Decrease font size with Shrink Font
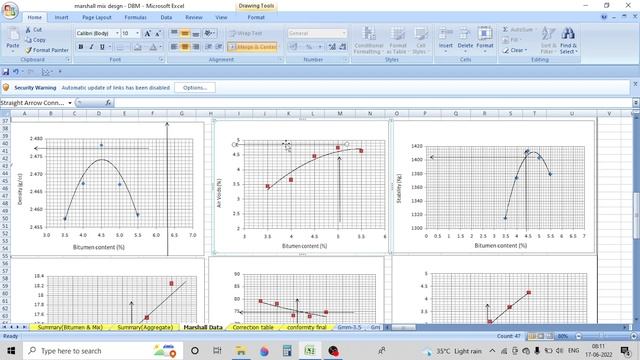640x360 pixels. pos(158,33)
